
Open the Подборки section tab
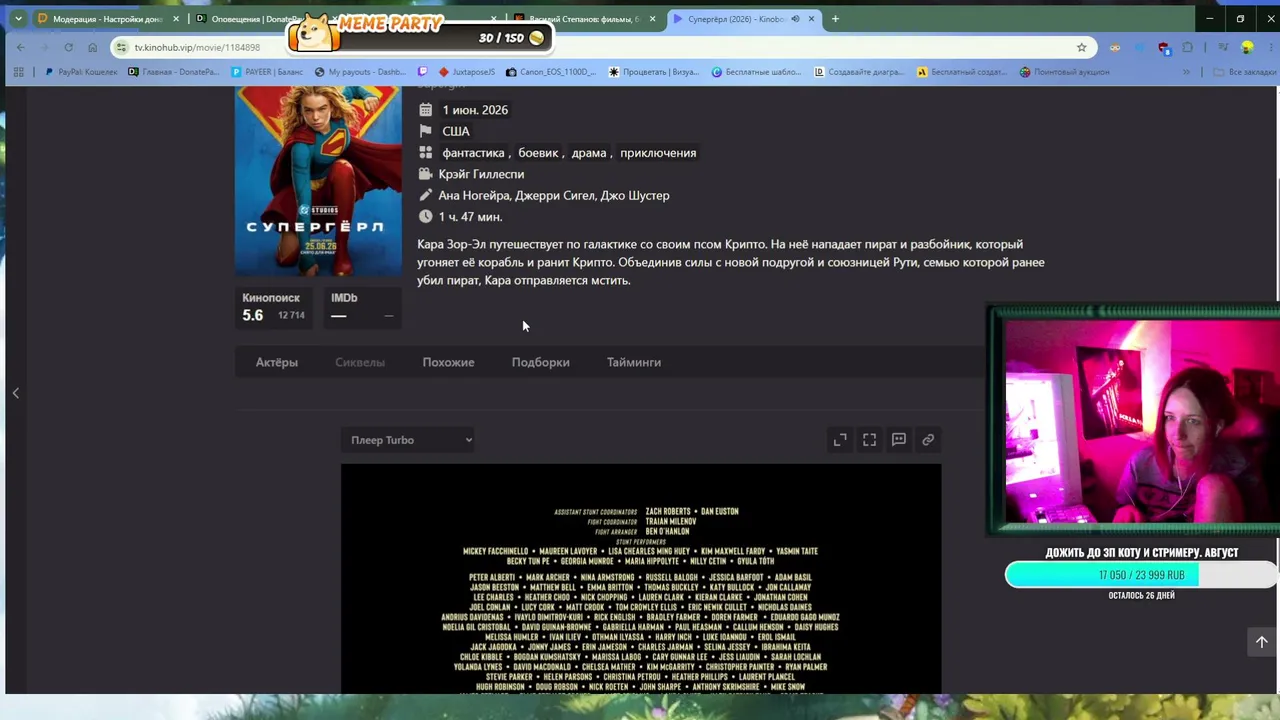(x=541, y=362)
